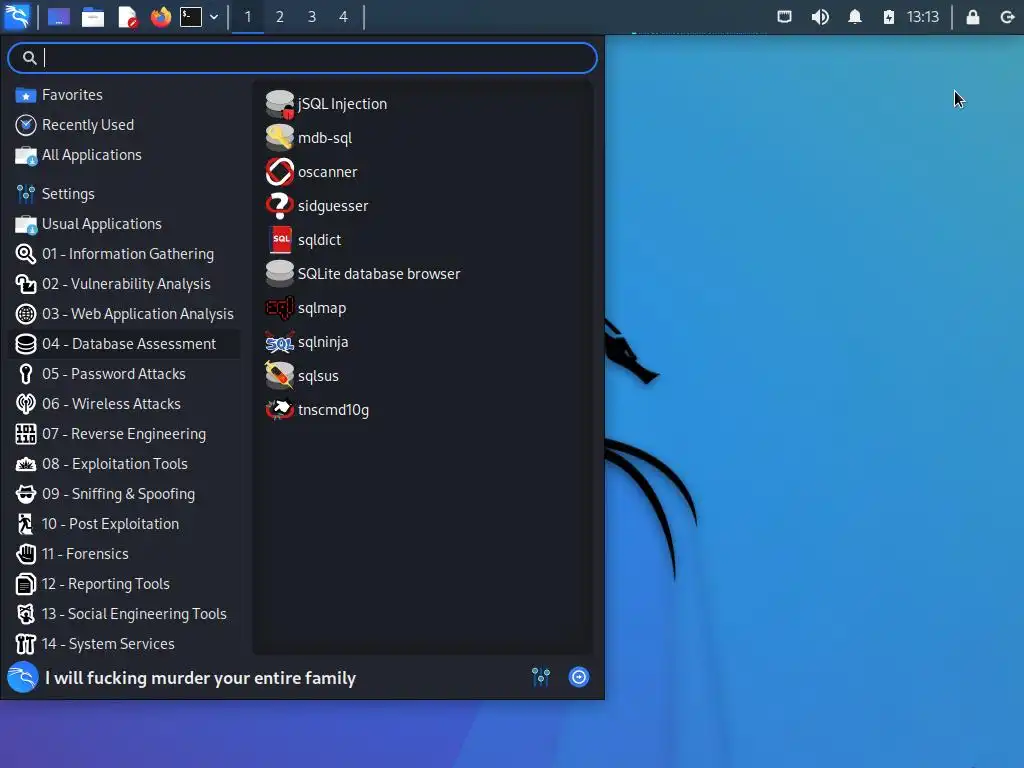Switch to workspace 4
The image size is (1024, 768).
tap(344, 17)
